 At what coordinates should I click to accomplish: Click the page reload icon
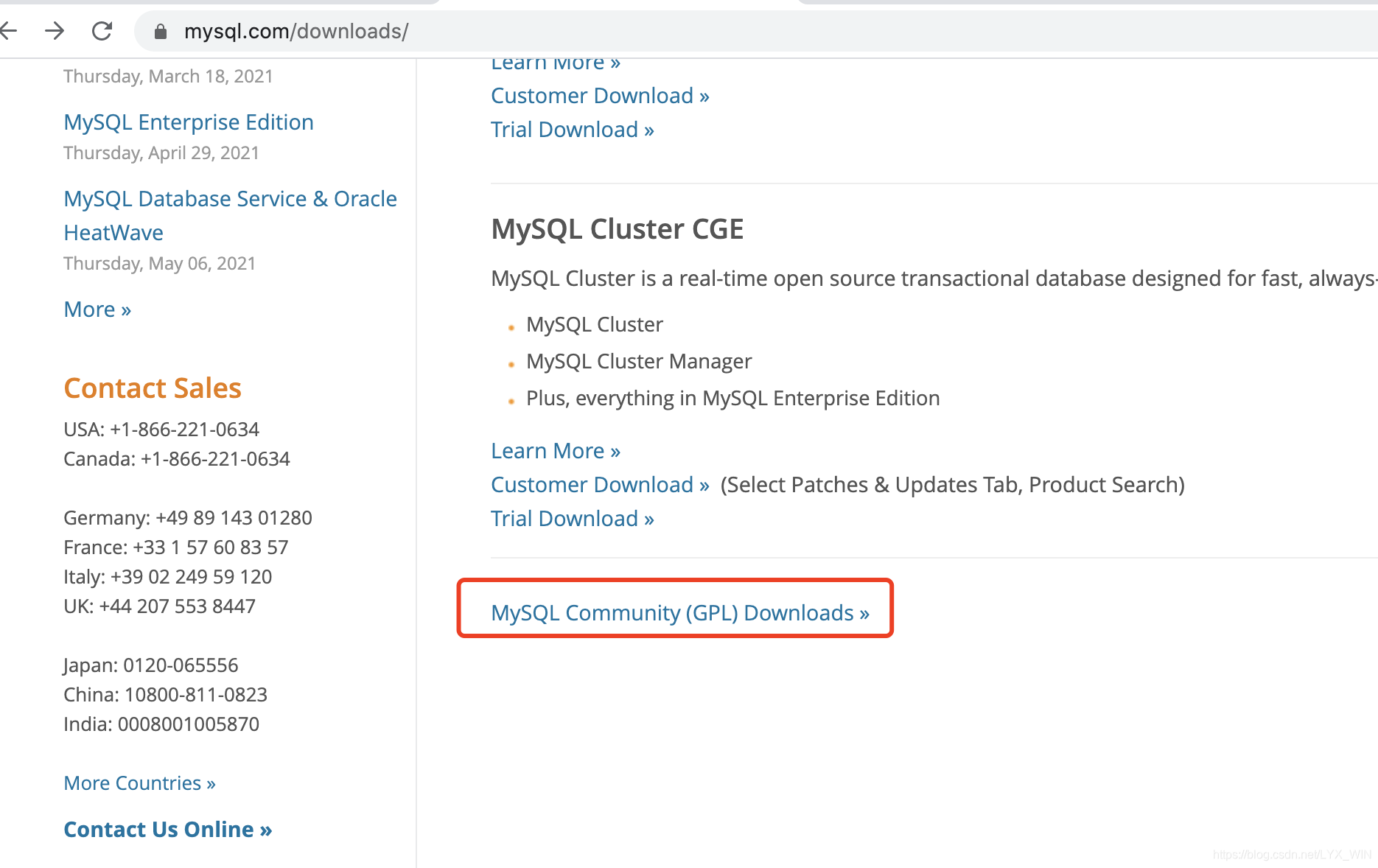coord(102,31)
